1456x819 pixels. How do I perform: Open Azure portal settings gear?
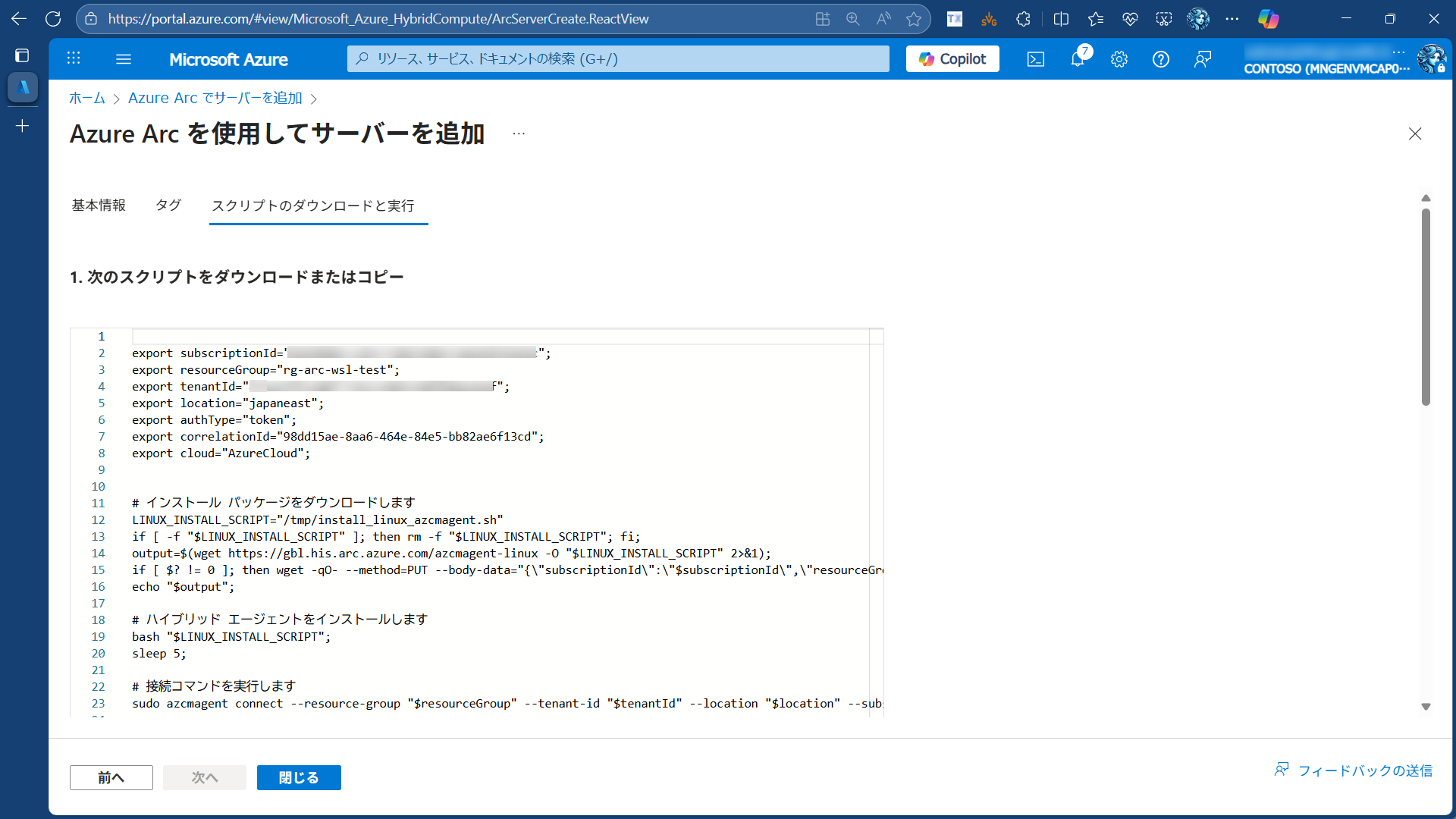click(1119, 58)
